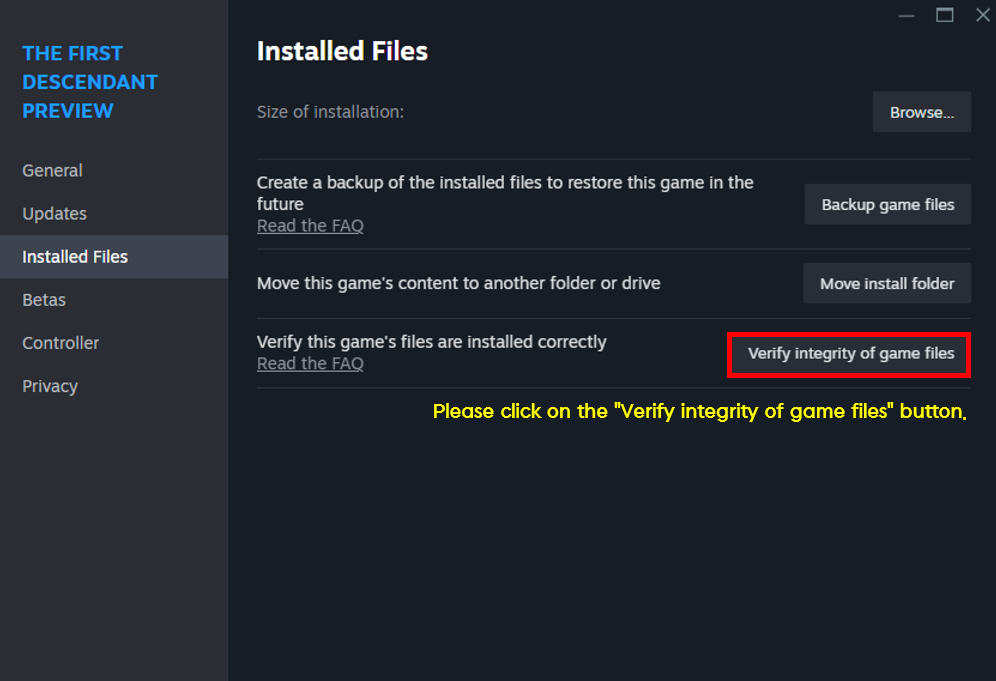Click Backup game files button
The width and height of the screenshot is (996, 681).
tap(887, 205)
